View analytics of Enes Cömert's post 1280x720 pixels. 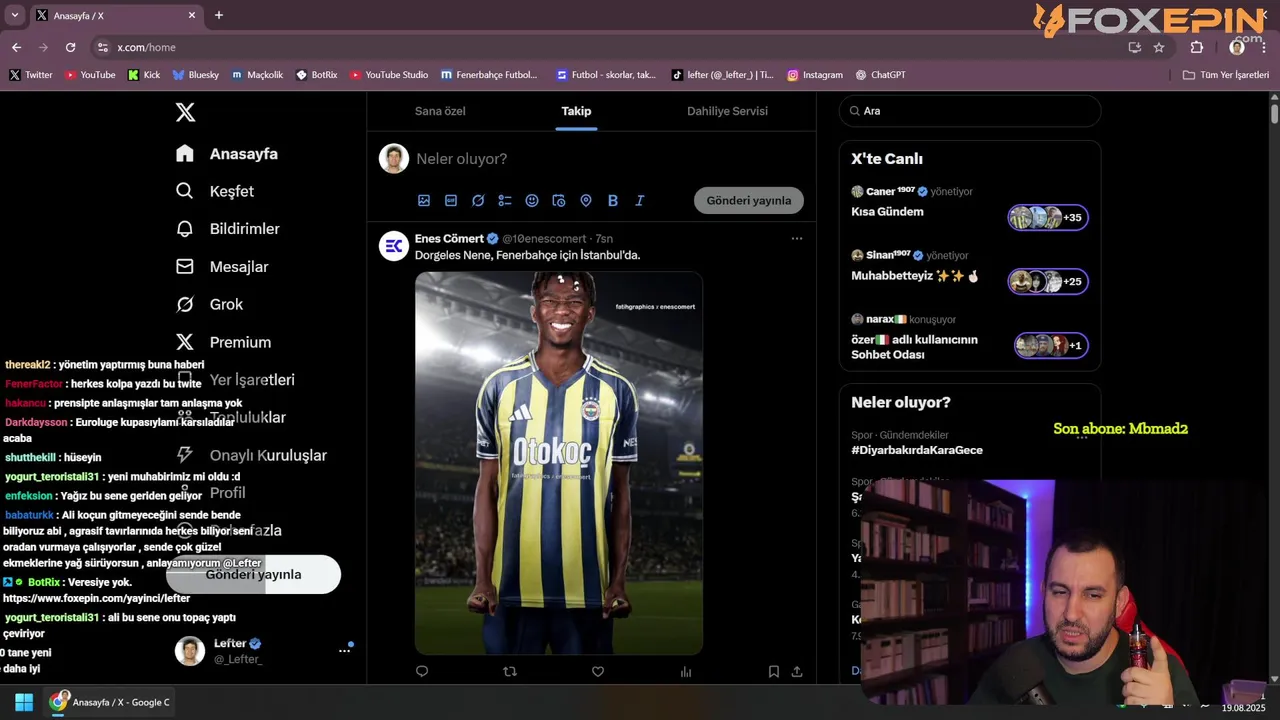(686, 672)
